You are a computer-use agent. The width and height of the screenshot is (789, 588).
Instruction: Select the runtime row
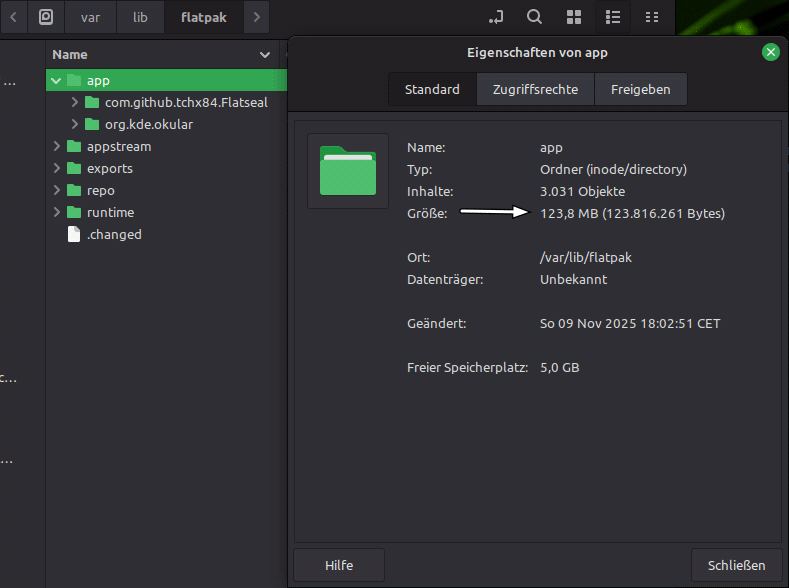167,212
